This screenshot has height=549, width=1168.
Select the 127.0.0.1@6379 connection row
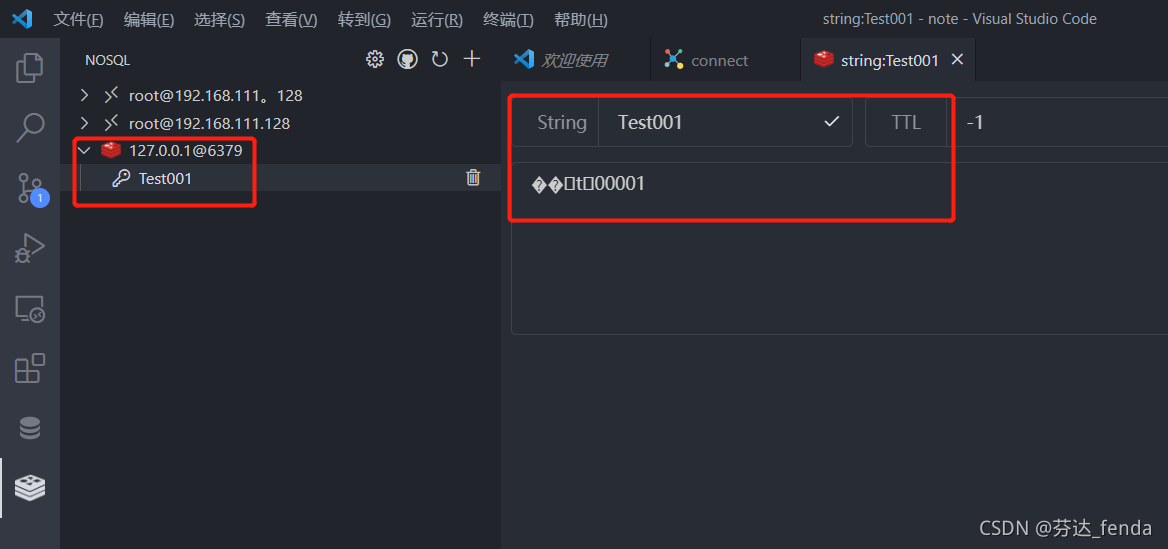[280, 150]
